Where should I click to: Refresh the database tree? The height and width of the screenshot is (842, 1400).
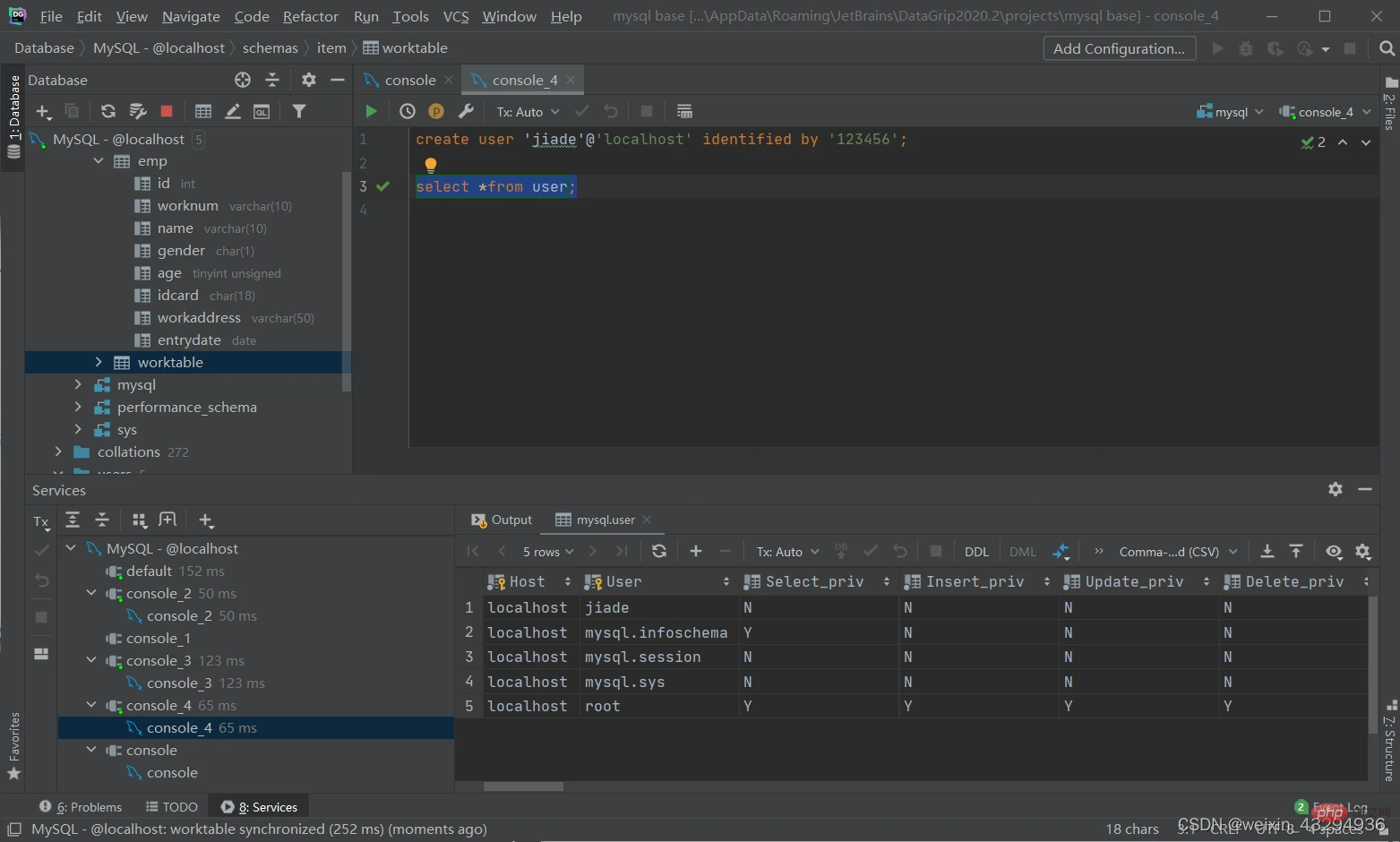(107, 111)
